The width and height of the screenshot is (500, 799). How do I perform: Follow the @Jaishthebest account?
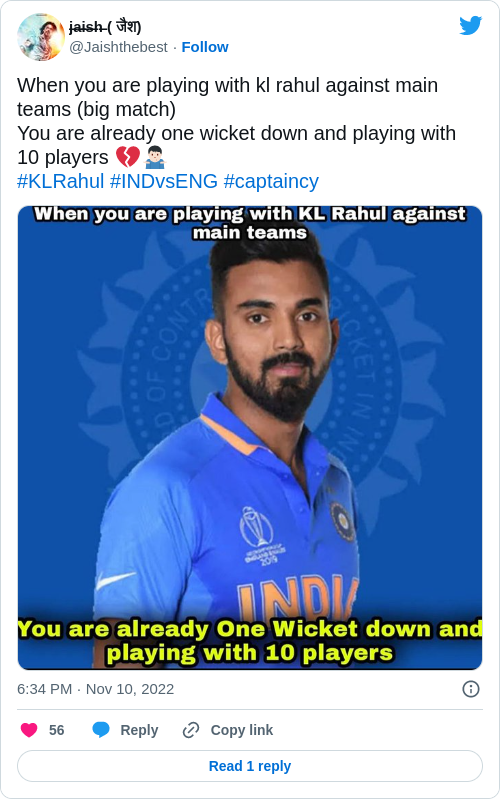coord(205,47)
